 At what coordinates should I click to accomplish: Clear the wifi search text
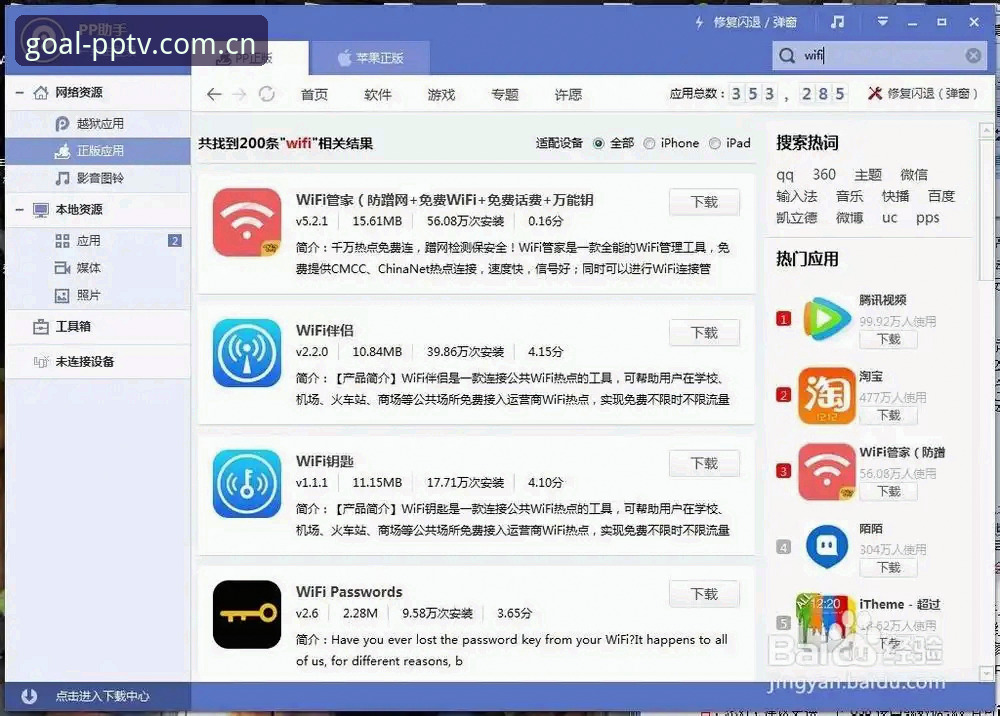click(973, 55)
